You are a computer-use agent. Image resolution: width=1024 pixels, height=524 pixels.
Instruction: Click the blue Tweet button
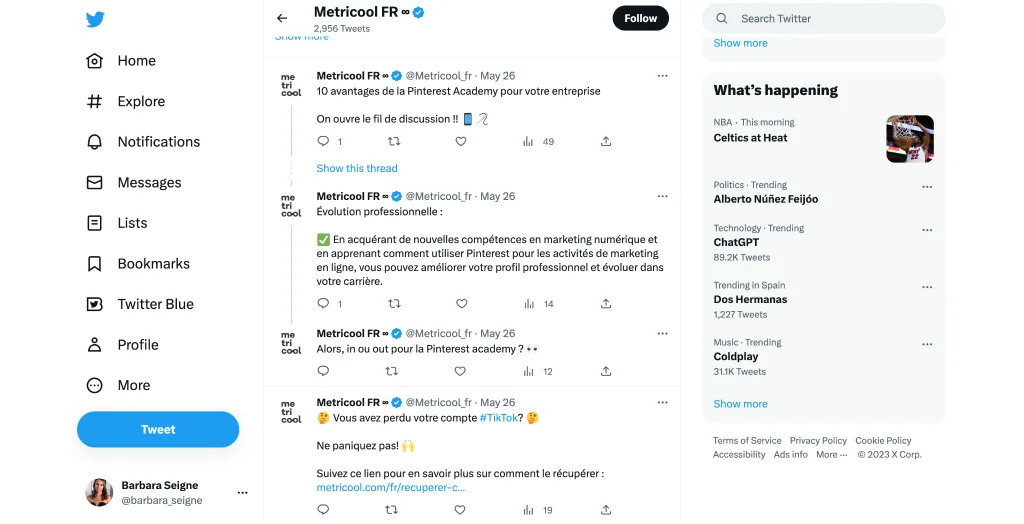[158, 429]
